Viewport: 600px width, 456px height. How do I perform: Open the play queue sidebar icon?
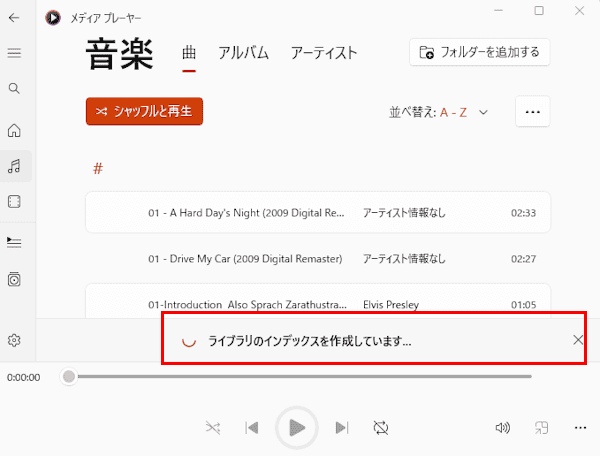coord(14,242)
